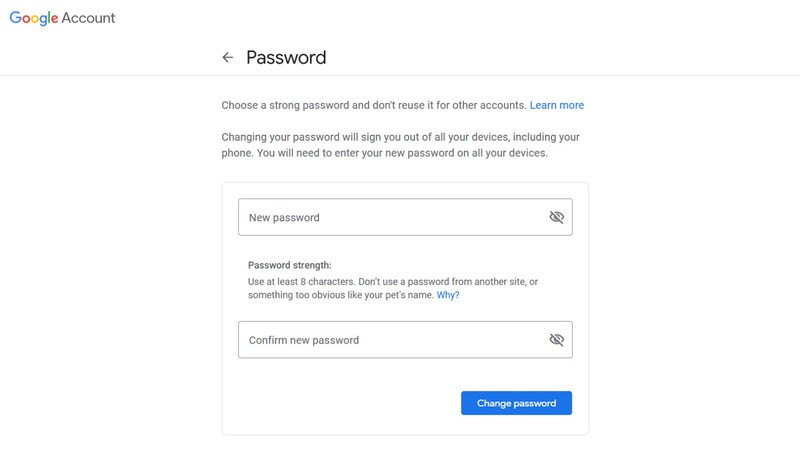
Task: Click the Choose a strong password sentence
Action: 373,105
